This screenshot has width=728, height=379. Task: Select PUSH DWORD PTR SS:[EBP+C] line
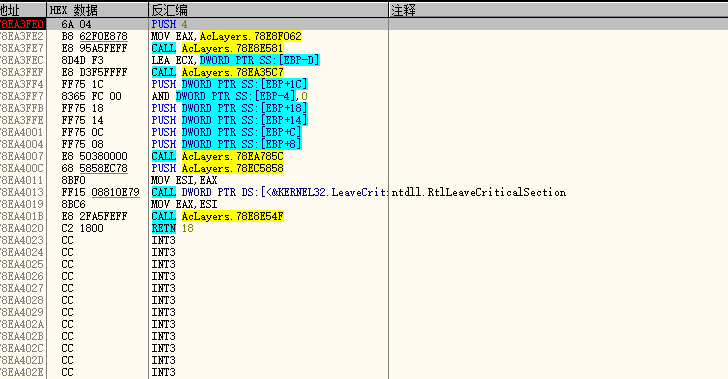click(227, 132)
